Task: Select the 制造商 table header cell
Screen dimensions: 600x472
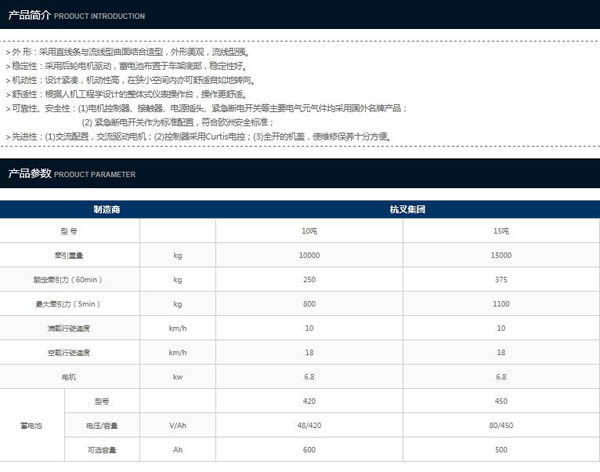Action: pos(106,211)
